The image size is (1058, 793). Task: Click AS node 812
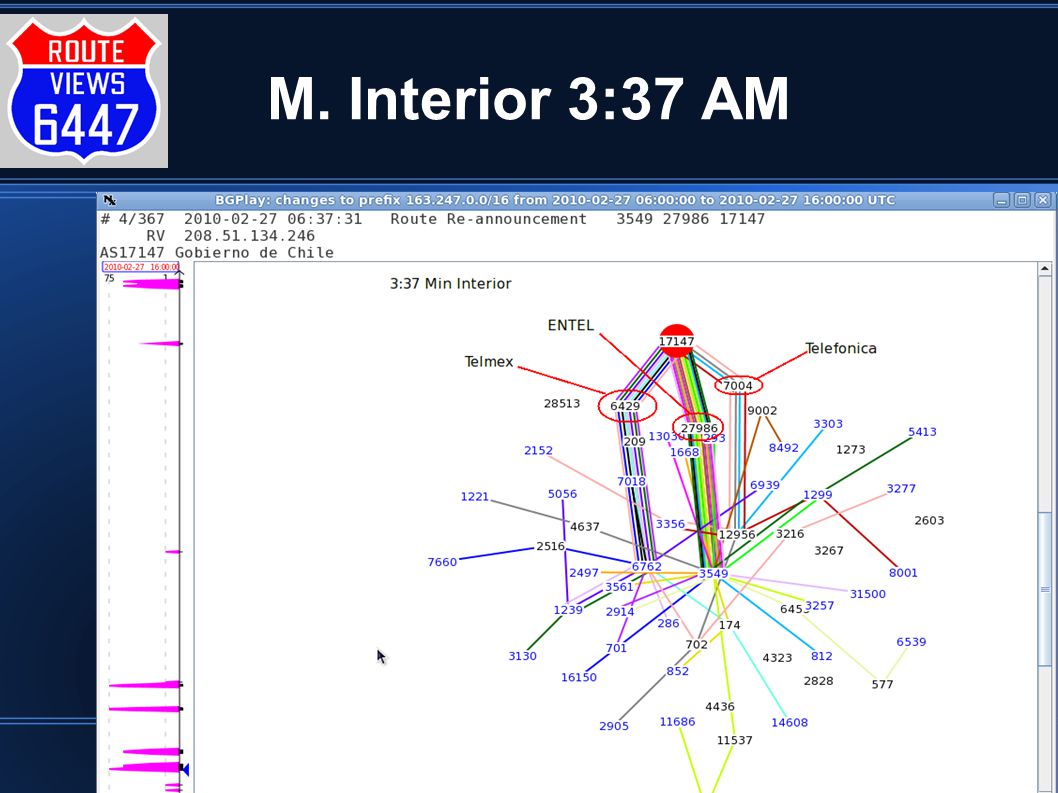click(x=822, y=656)
